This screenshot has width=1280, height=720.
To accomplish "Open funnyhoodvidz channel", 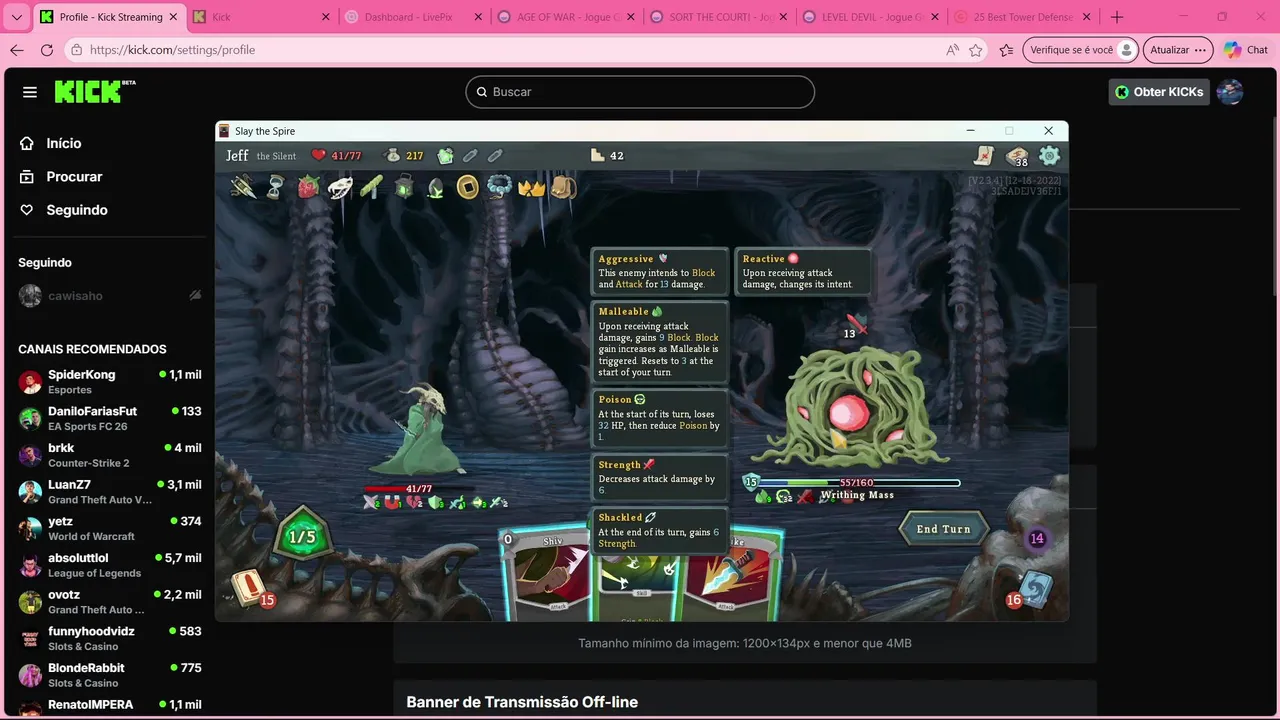I will (x=110, y=638).
